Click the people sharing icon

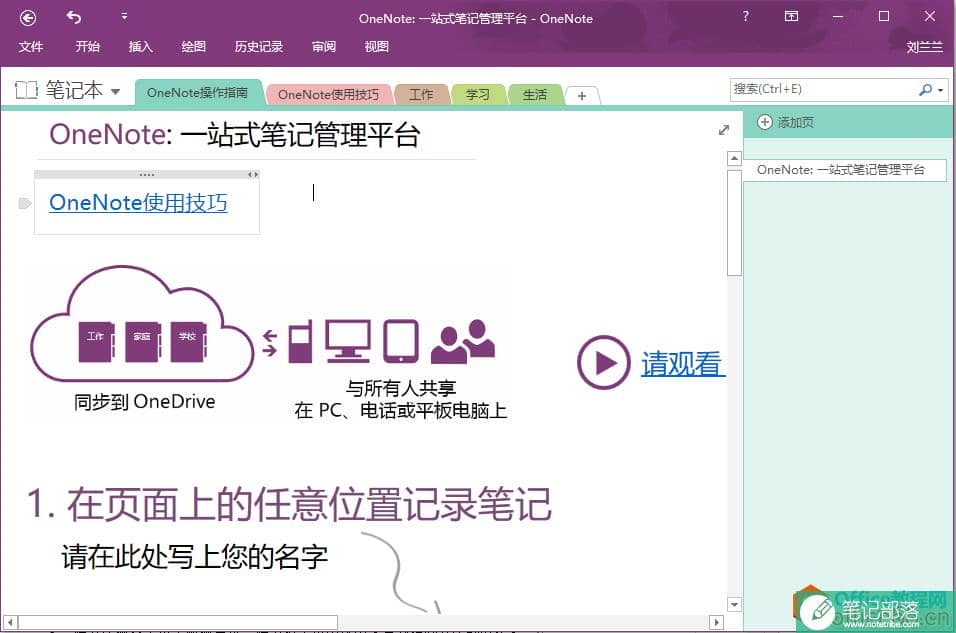point(463,341)
